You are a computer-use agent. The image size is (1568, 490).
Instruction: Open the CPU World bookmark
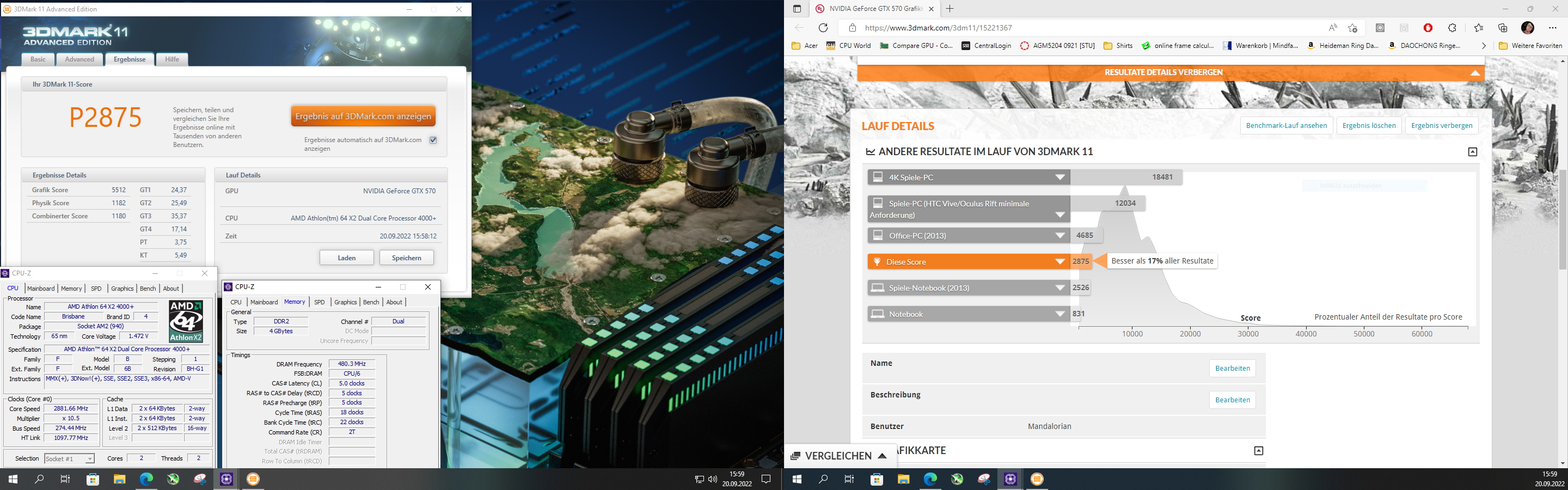(849, 46)
